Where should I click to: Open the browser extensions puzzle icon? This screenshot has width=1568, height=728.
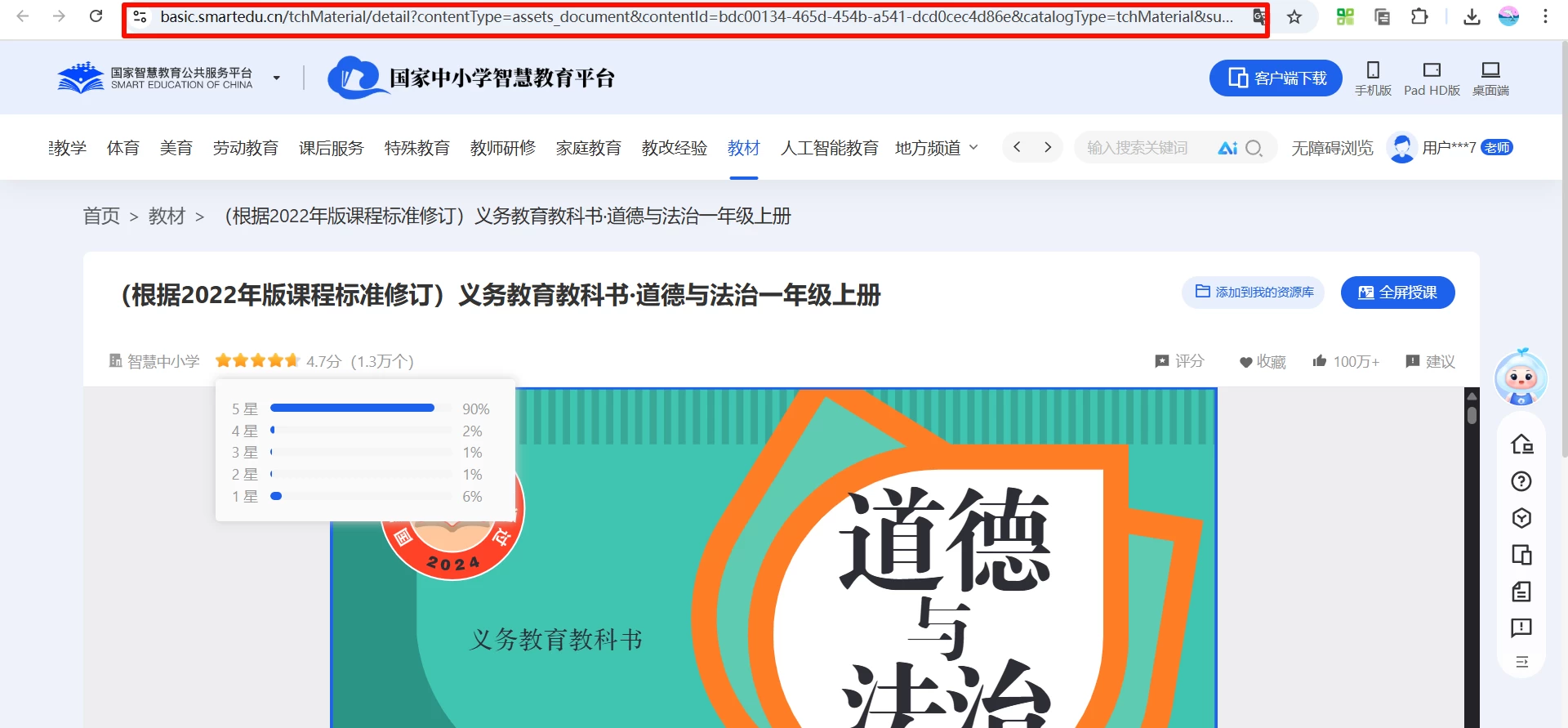pos(1419,16)
